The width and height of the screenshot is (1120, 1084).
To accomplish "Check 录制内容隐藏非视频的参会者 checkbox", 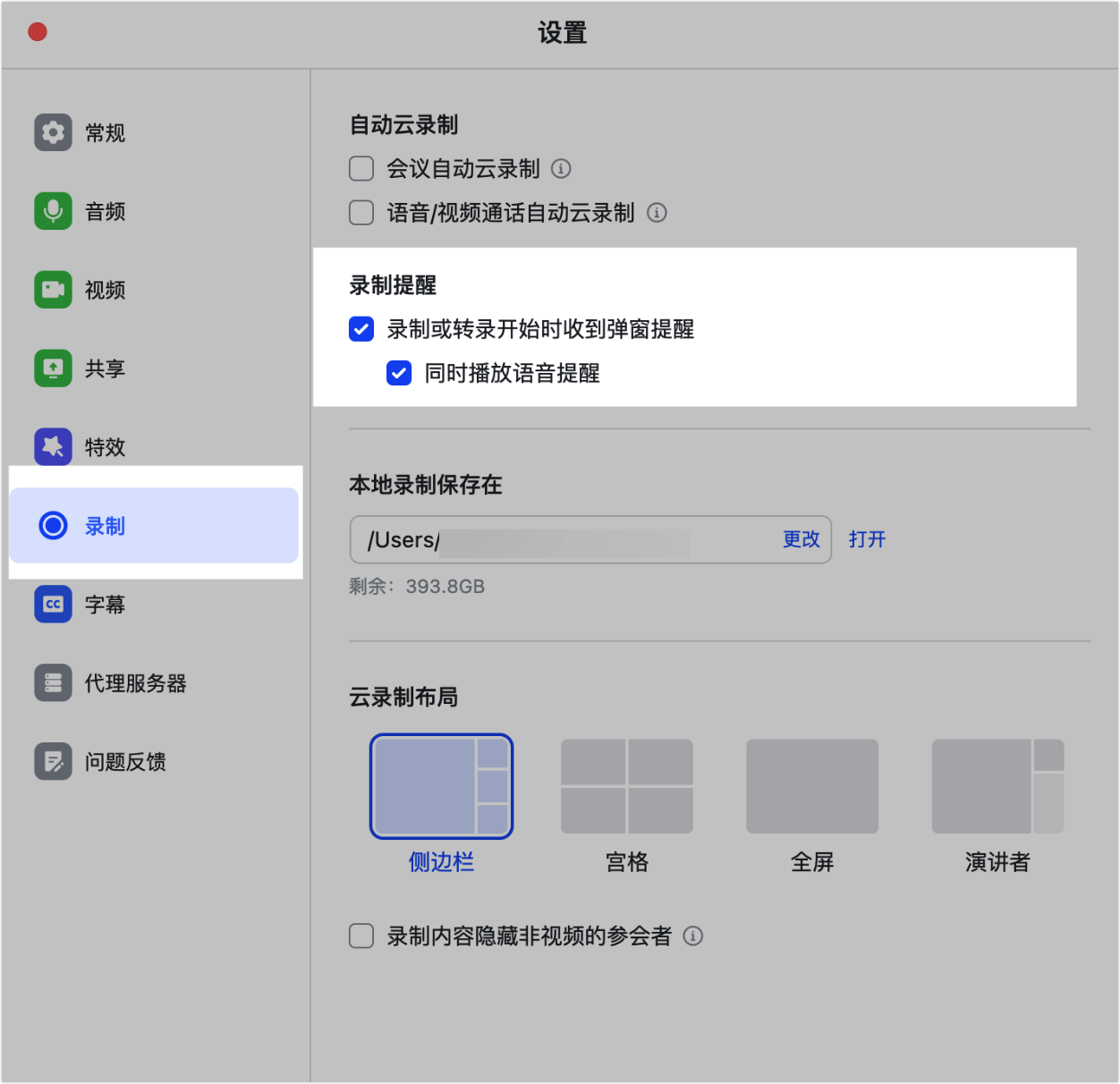I will pos(361,936).
